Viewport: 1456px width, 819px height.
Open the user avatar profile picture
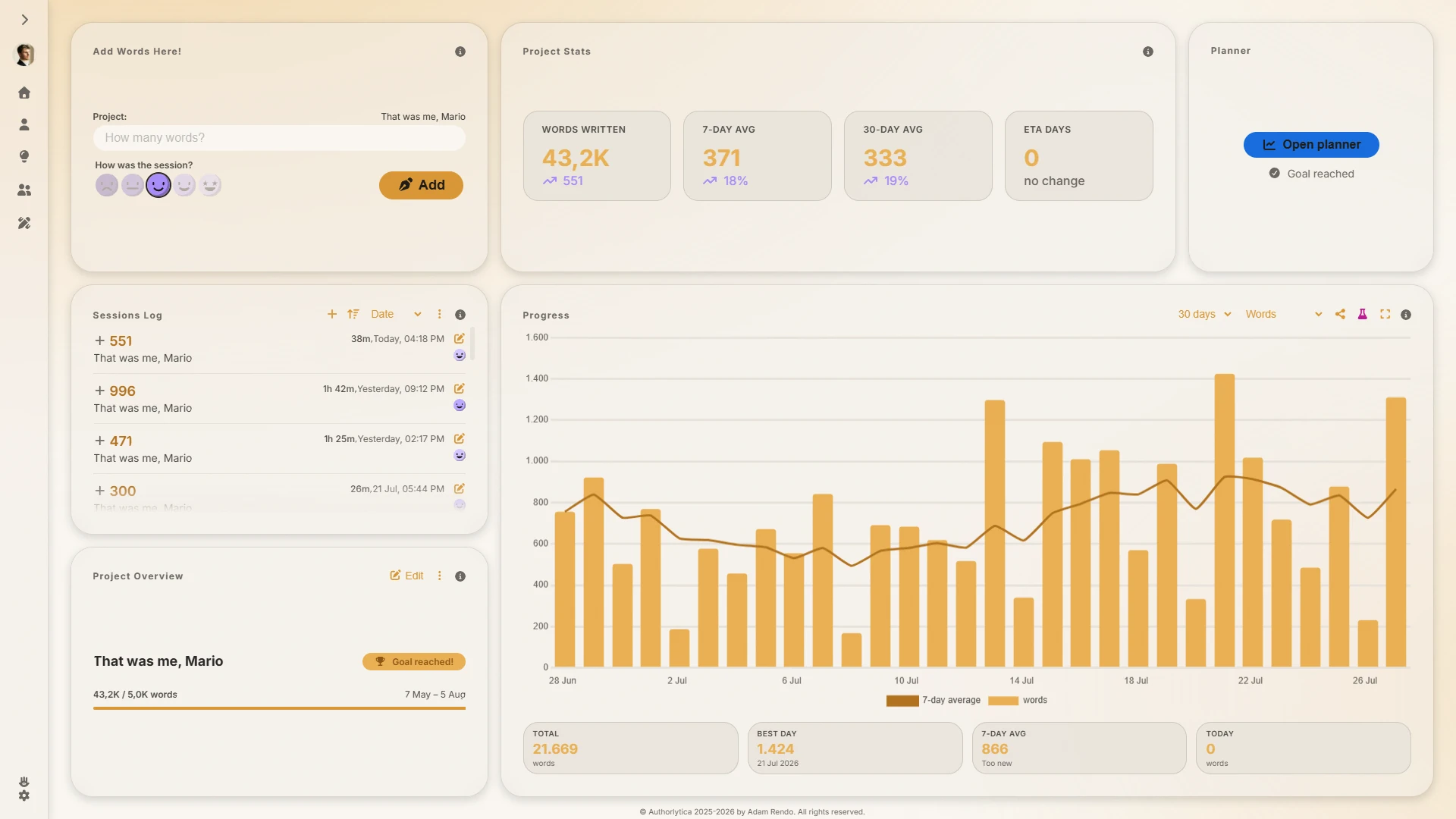(24, 55)
